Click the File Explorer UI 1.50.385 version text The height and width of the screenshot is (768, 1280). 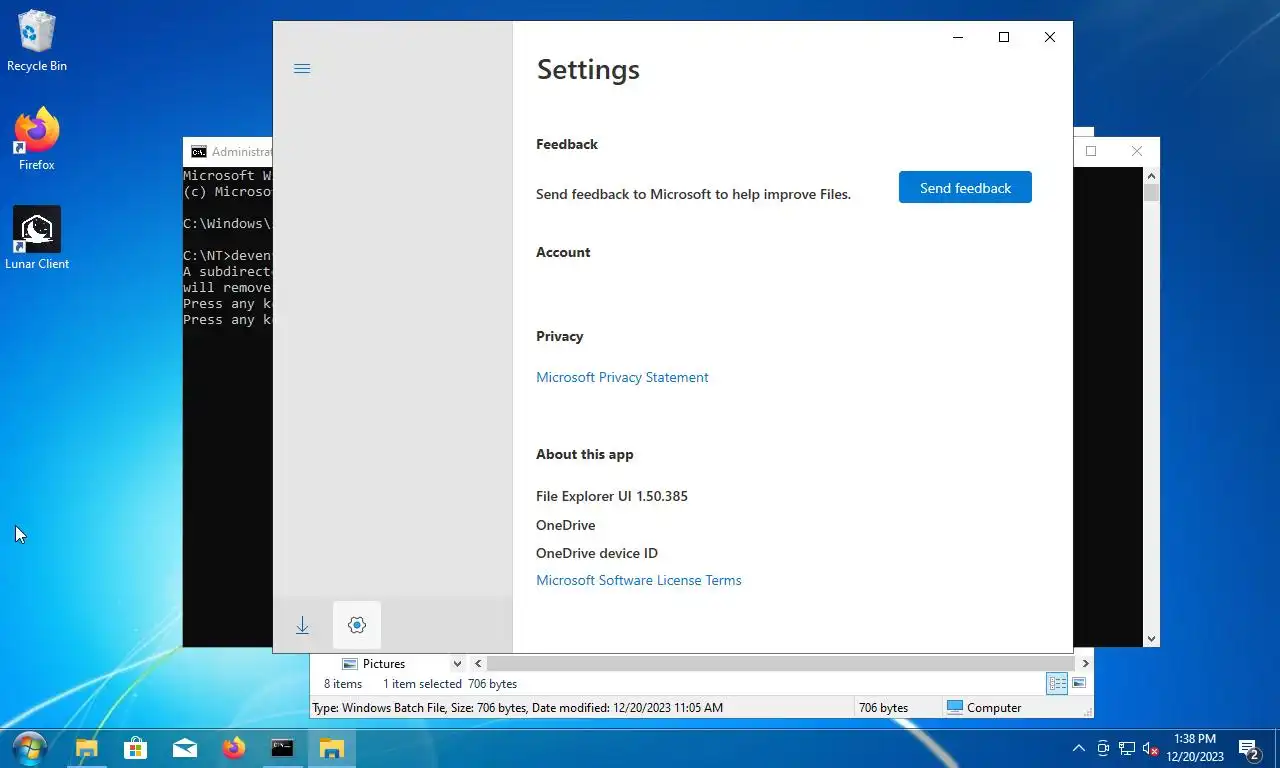point(612,496)
